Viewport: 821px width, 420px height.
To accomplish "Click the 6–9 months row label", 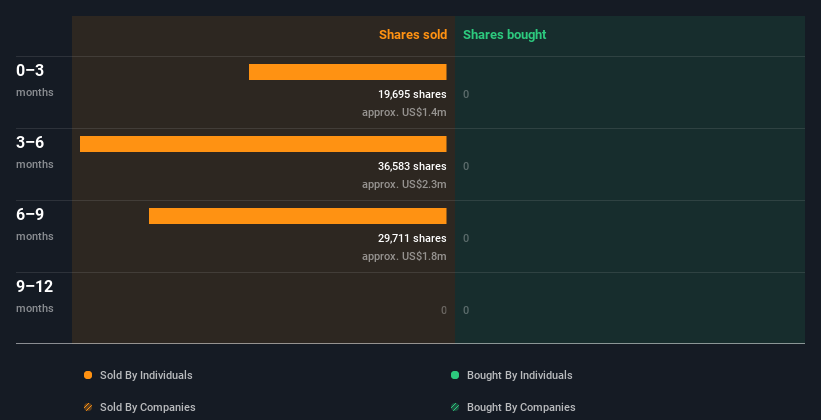I will pos(35,224).
